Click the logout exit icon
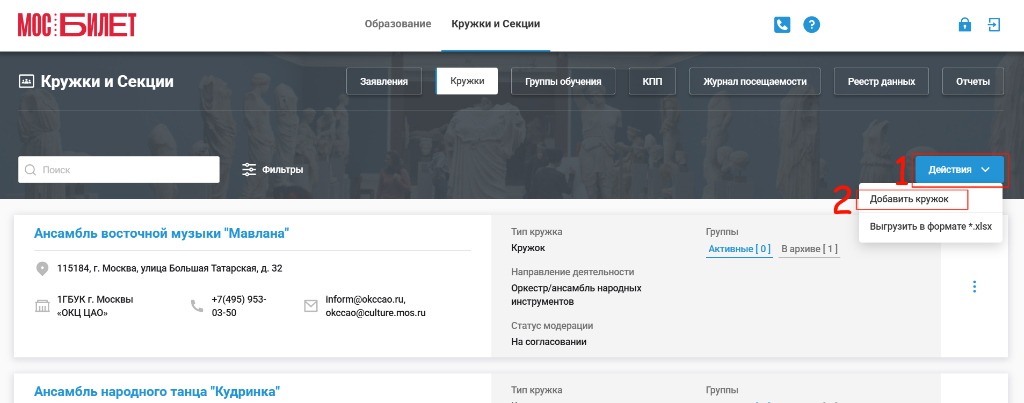 tap(994, 25)
